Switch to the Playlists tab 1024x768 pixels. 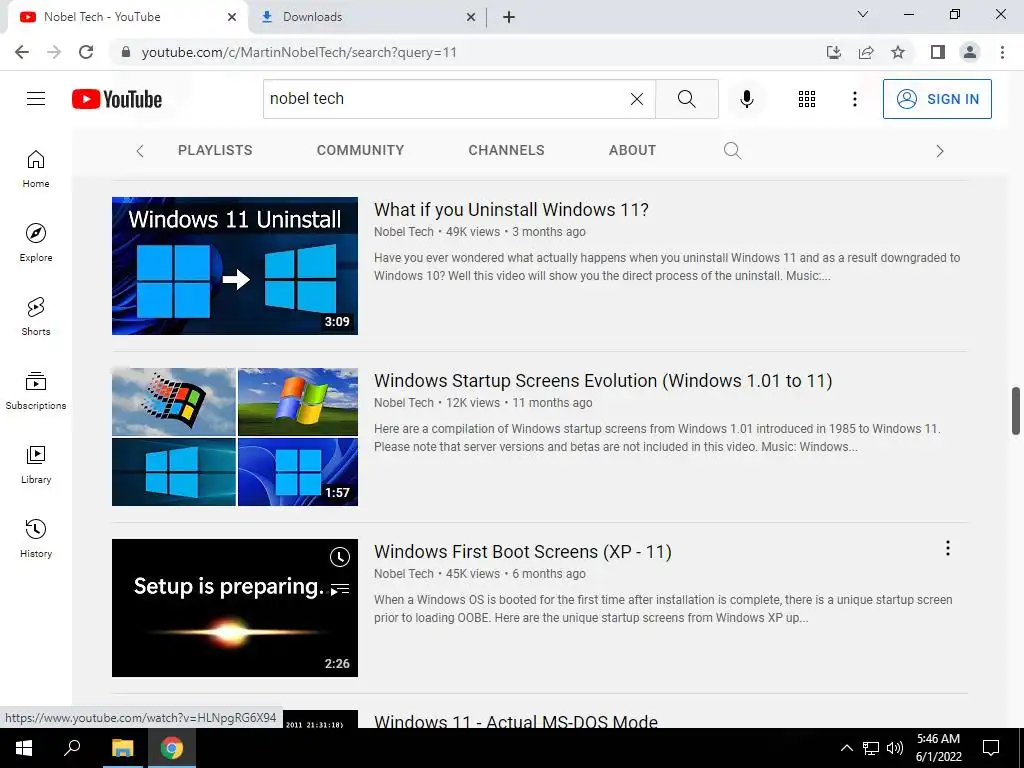pyautogui.click(x=215, y=150)
